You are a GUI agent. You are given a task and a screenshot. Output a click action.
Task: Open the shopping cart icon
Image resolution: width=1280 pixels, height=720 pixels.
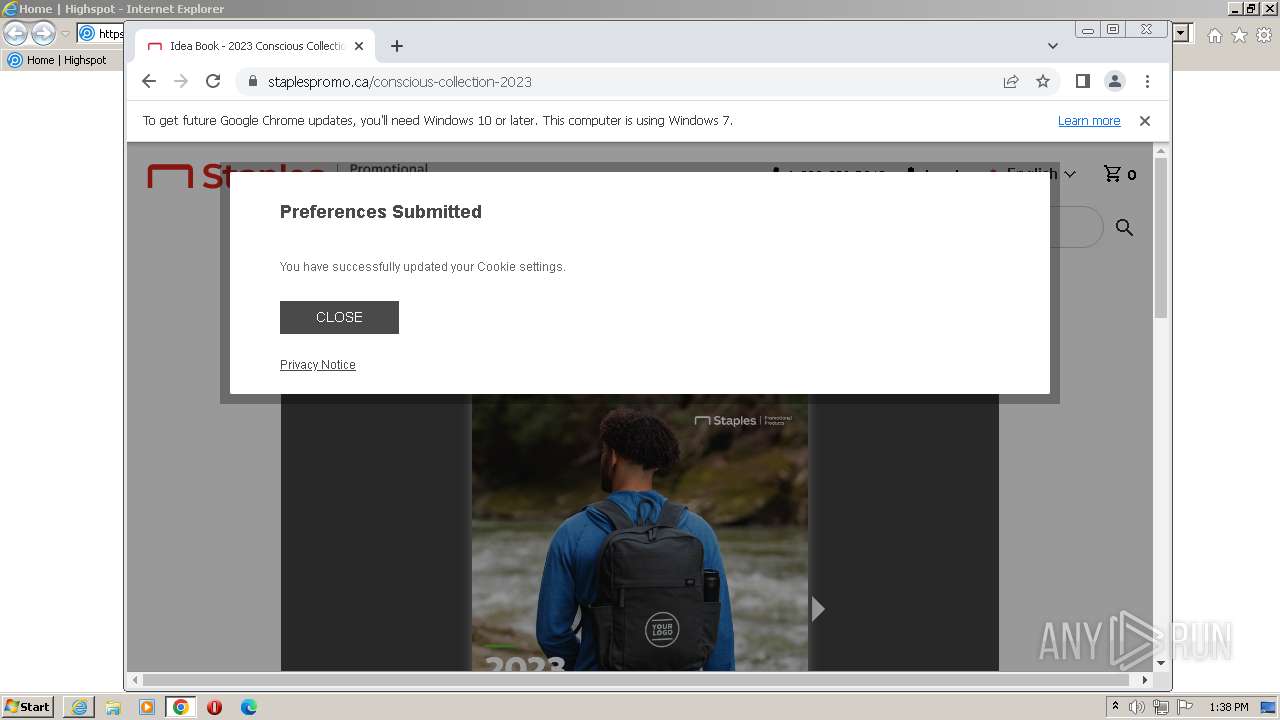pyautogui.click(x=1112, y=173)
